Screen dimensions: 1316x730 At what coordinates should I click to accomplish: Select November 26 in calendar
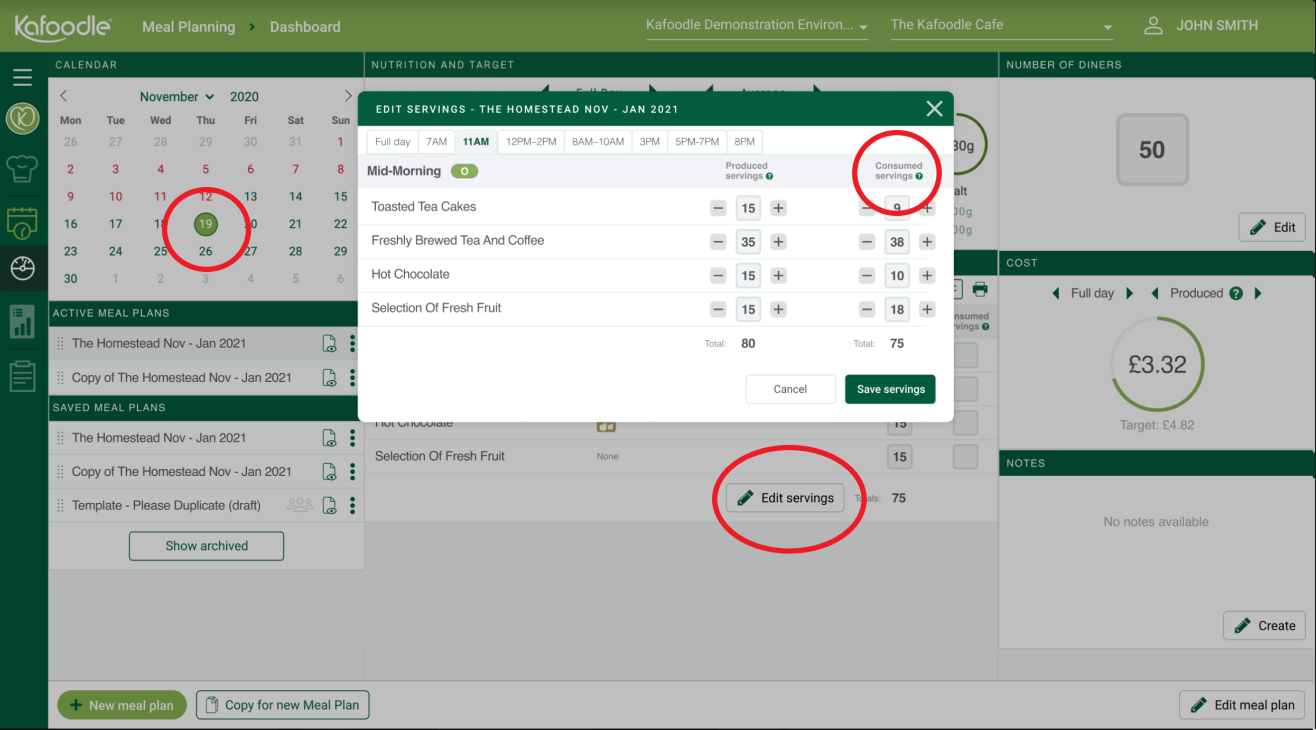pos(206,251)
